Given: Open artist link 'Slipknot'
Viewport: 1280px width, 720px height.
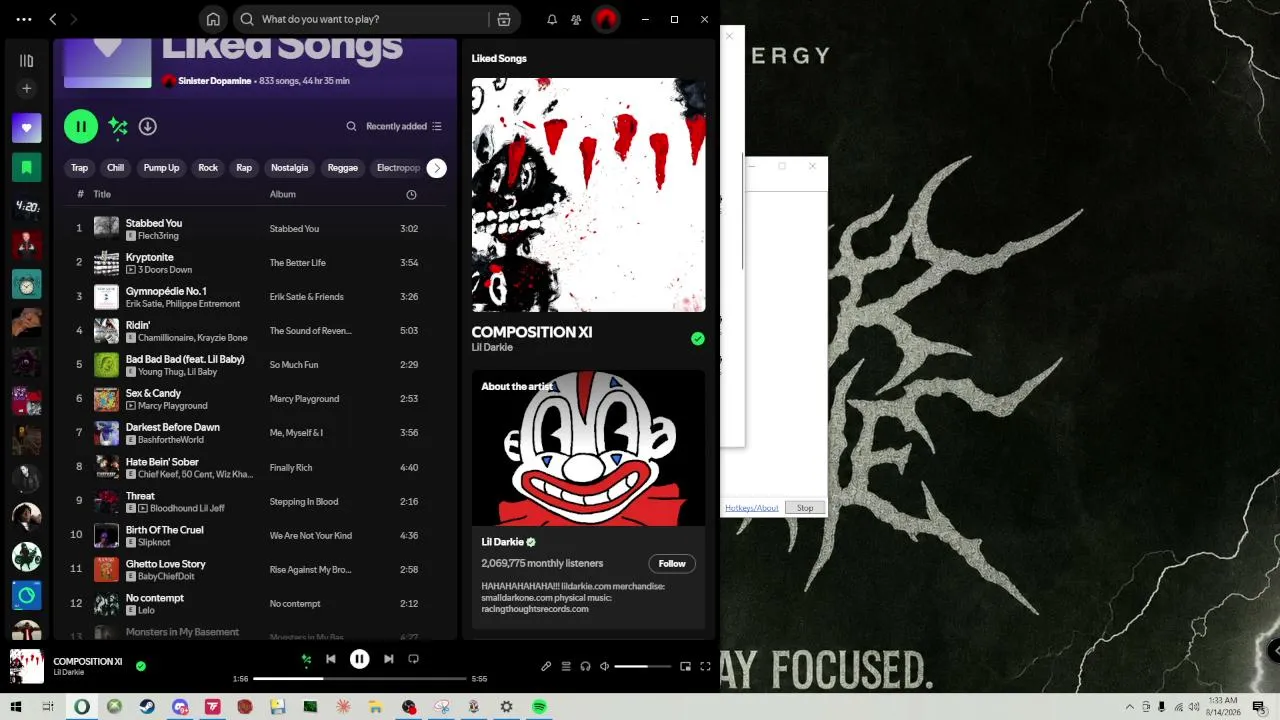Looking at the screenshot, I should pos(154,542).
